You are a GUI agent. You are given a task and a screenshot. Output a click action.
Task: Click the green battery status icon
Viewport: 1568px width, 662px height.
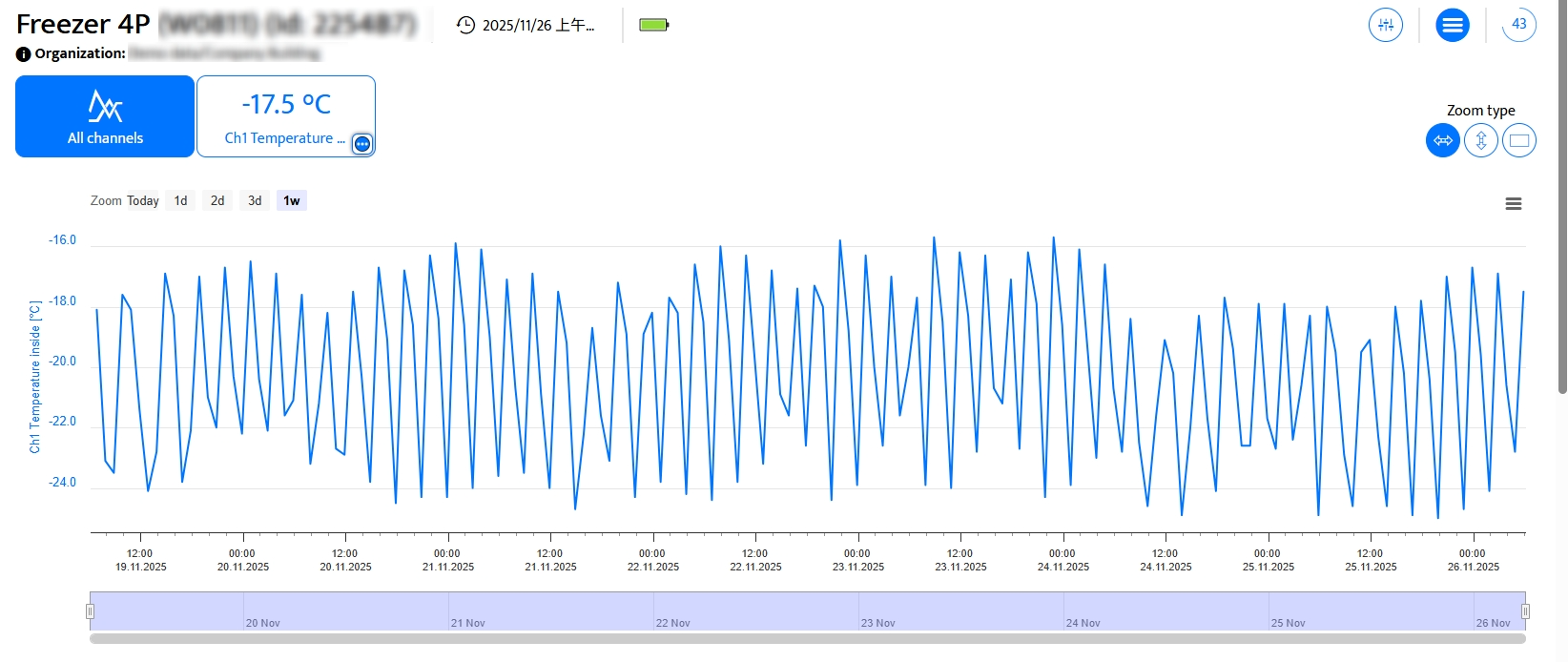click(653, 25)
